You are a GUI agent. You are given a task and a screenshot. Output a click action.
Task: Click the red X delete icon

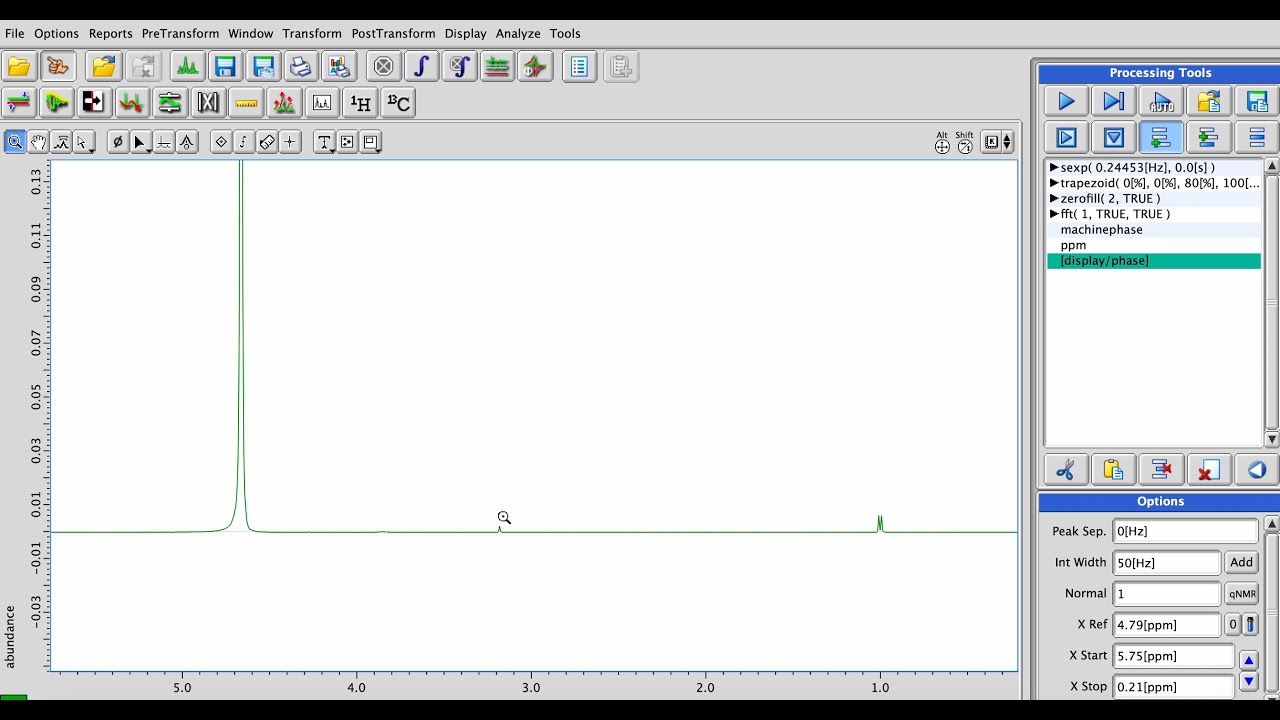tap(1209, 469)
